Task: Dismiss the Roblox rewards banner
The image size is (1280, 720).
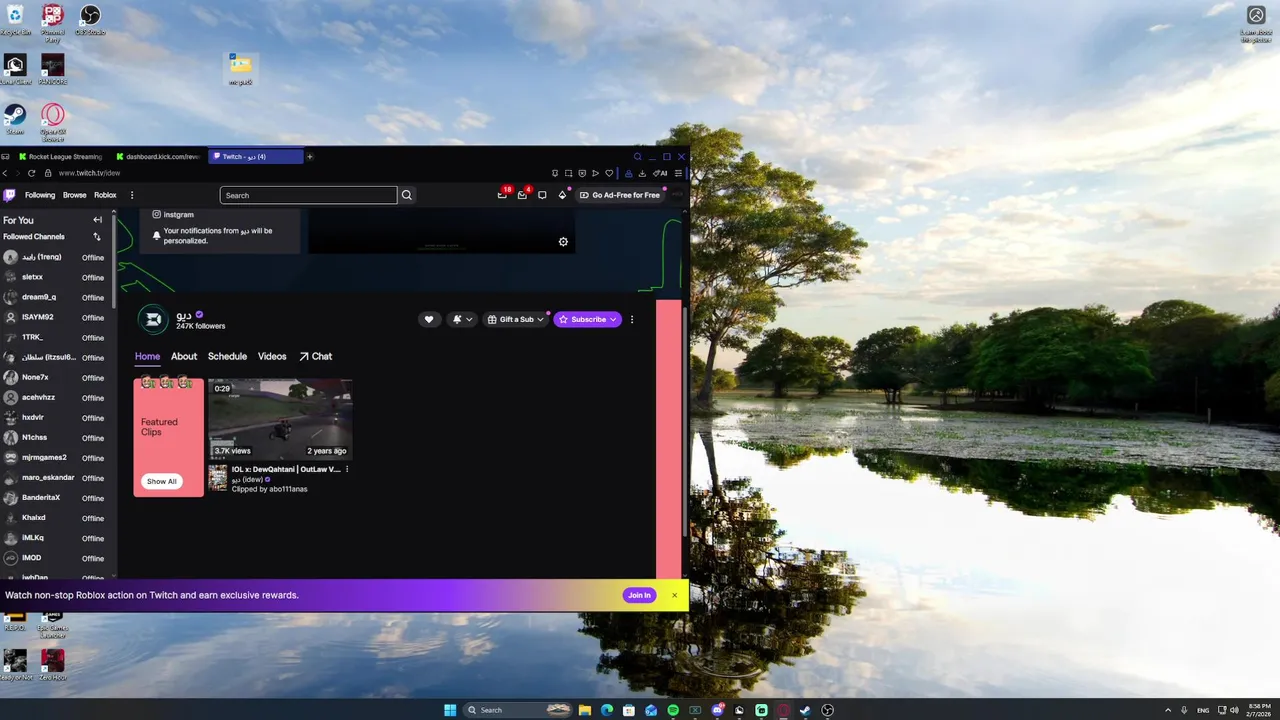Action: coord(674,595)
